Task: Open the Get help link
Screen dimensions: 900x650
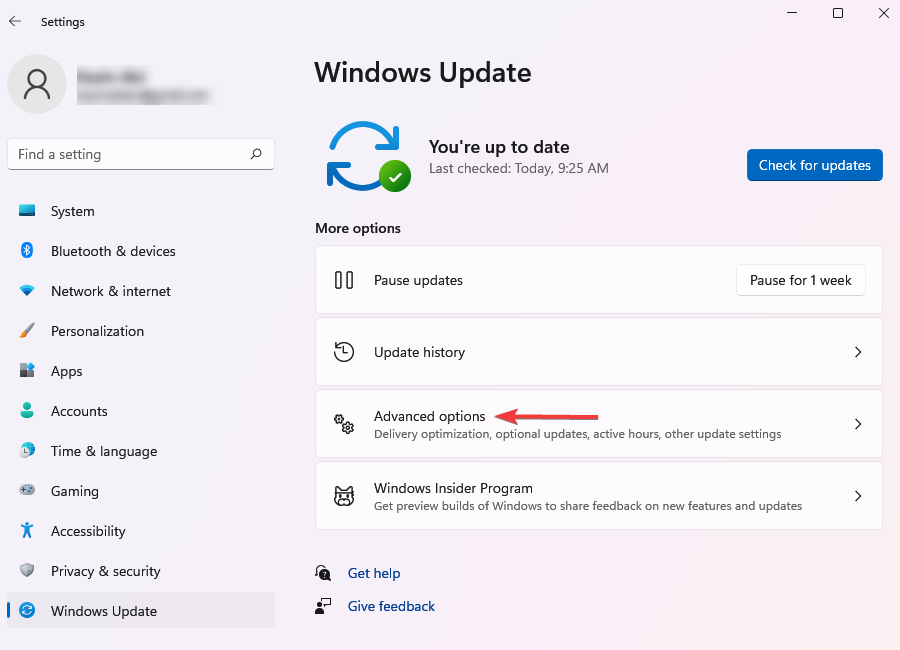Action: pyautogui.click(x=374, y=573)
